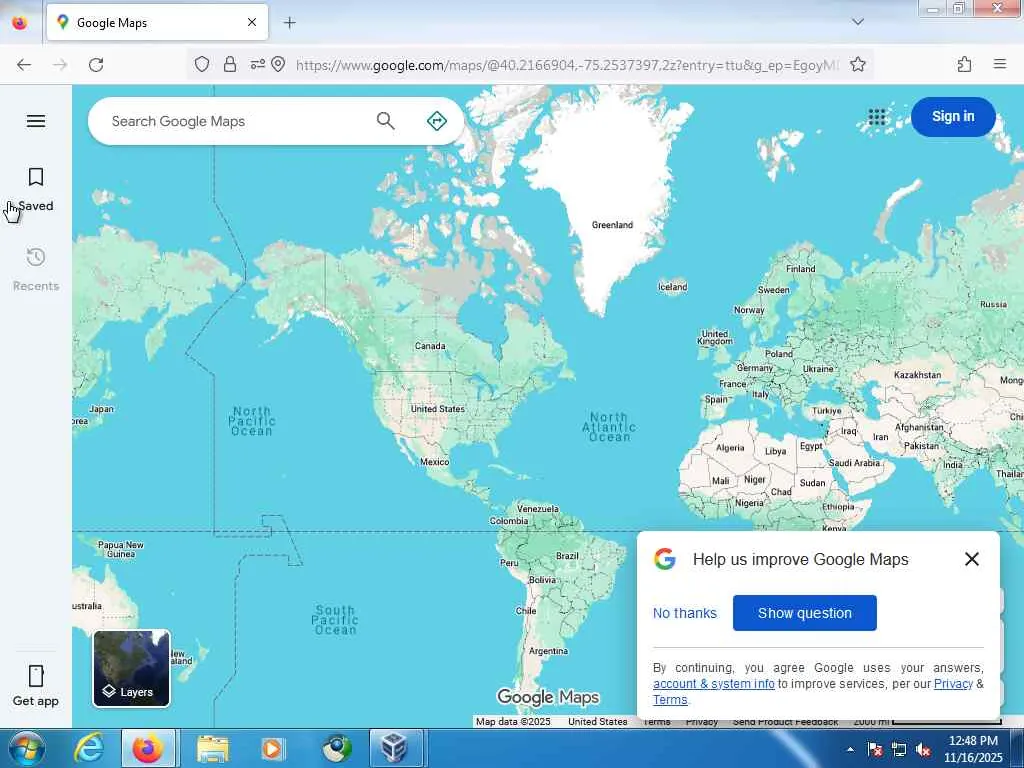Expand the list all tabs chevron
The height and width of the screenshot is (768, 1024).
(858, 22)
